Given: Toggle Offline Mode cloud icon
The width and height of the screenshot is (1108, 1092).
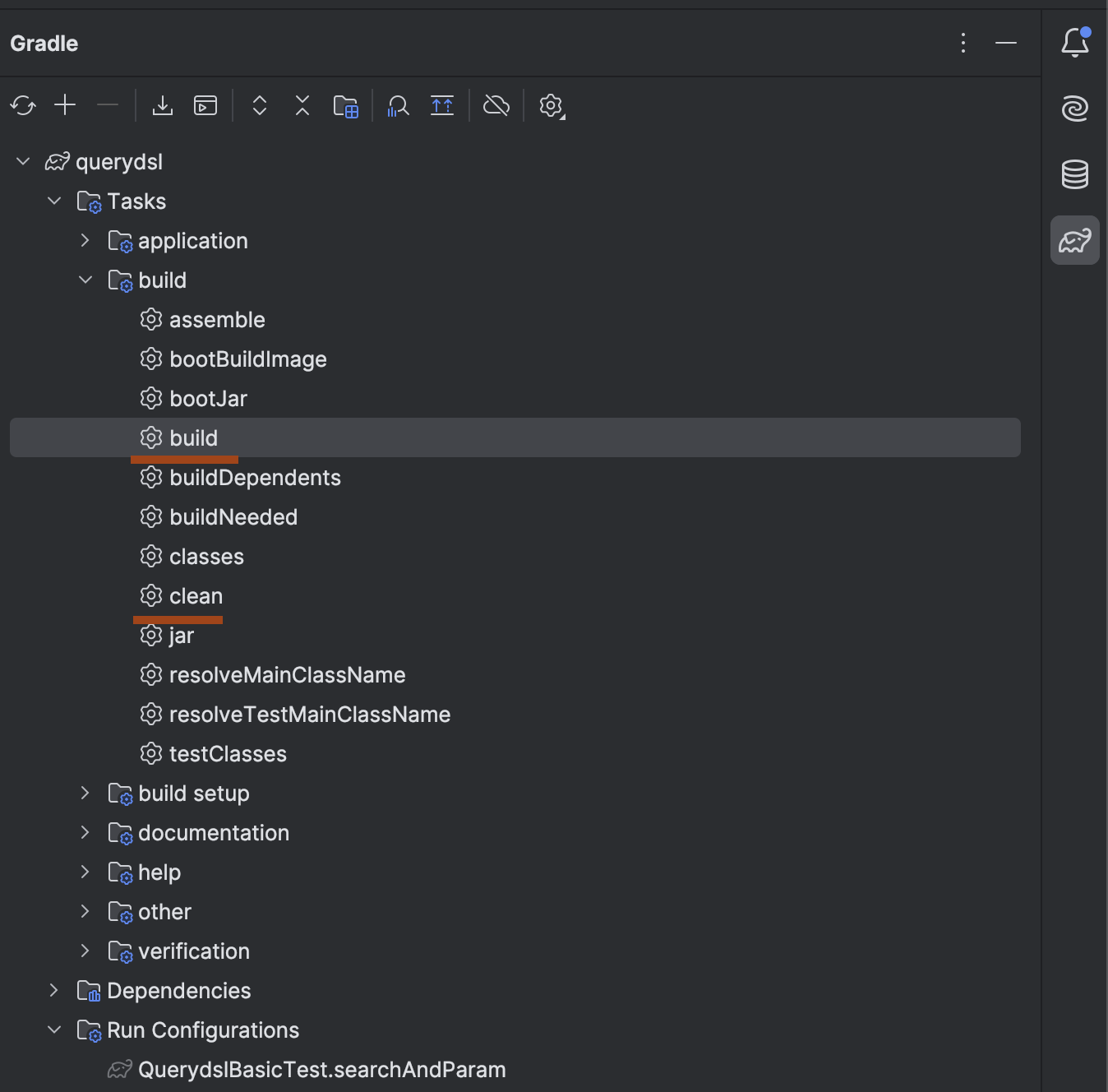Looking at the screenshot, I should click(496, 105).
